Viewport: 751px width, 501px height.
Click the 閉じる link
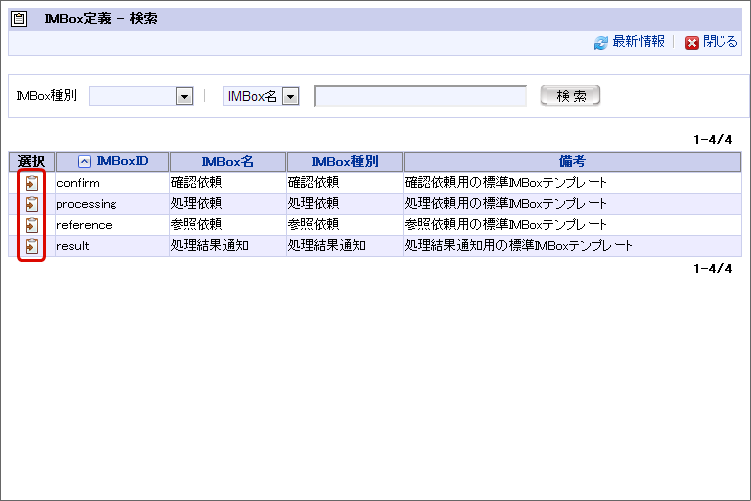pos(720,42)
